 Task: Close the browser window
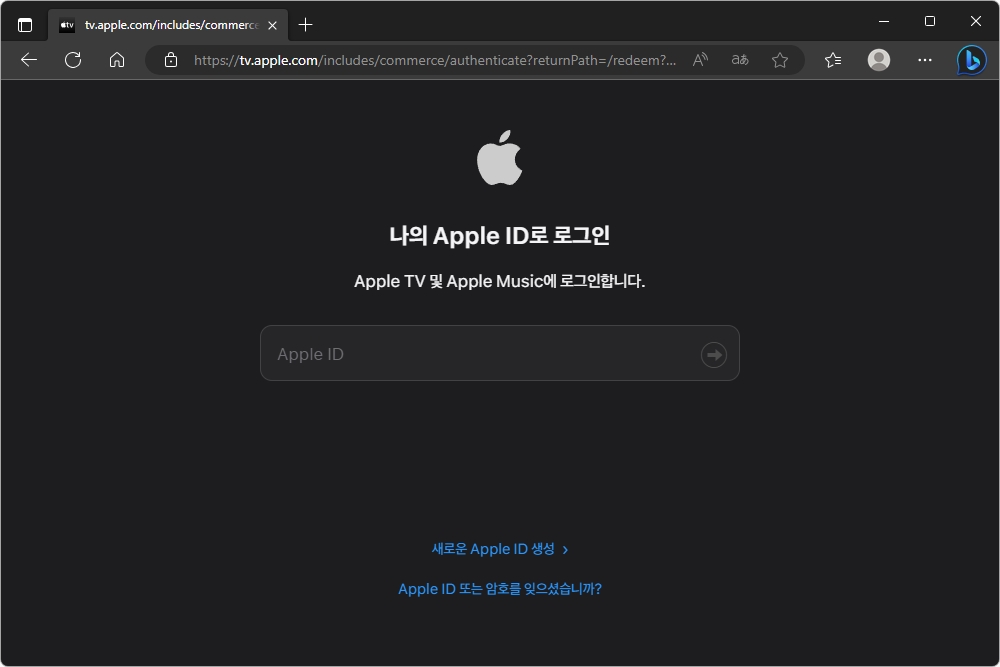pyautogui.click(x=976, y=21)
